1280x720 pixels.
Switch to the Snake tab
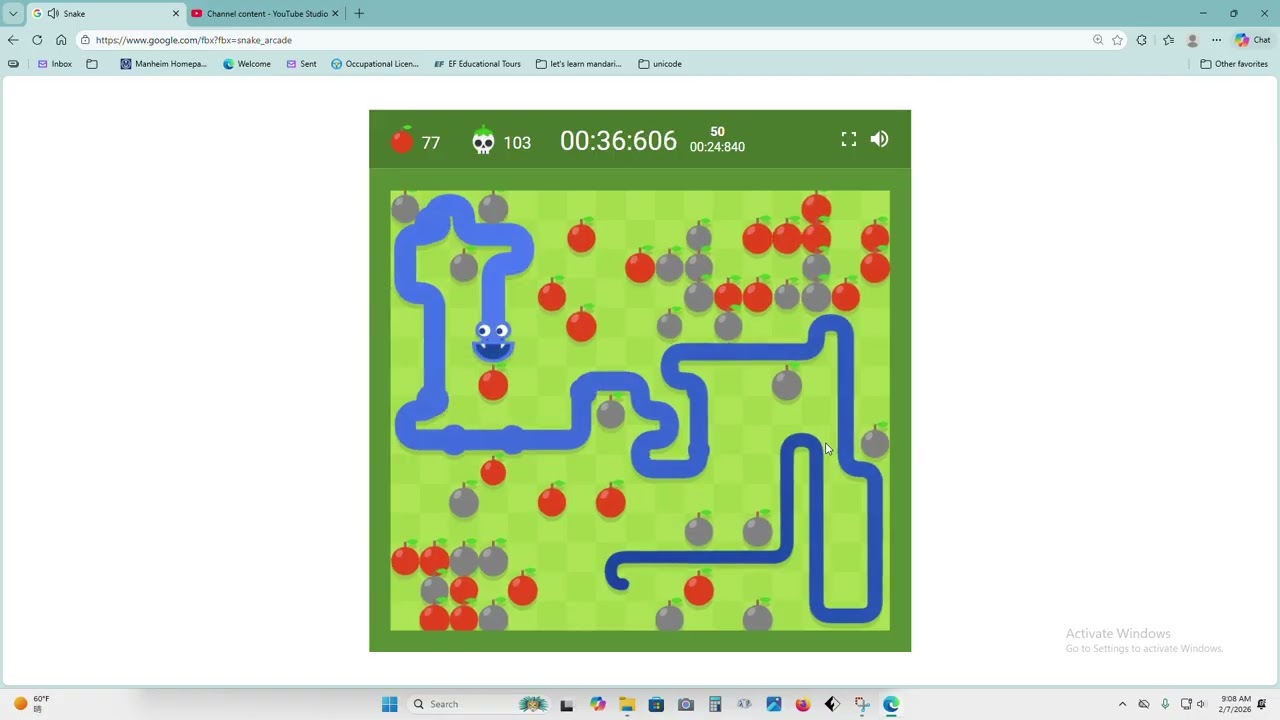coord(105,14)
